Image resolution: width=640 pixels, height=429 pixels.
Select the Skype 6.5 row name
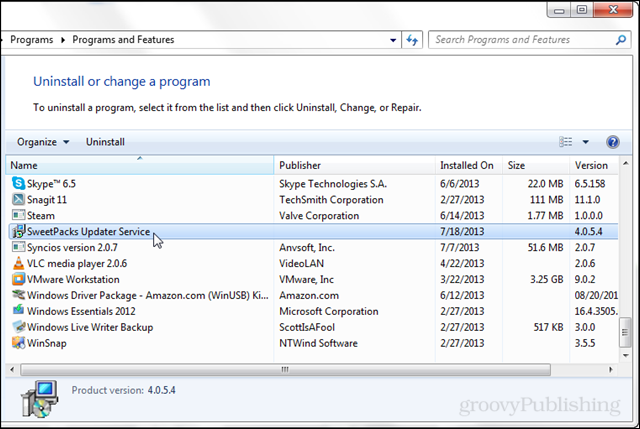[x=51, y=184]
